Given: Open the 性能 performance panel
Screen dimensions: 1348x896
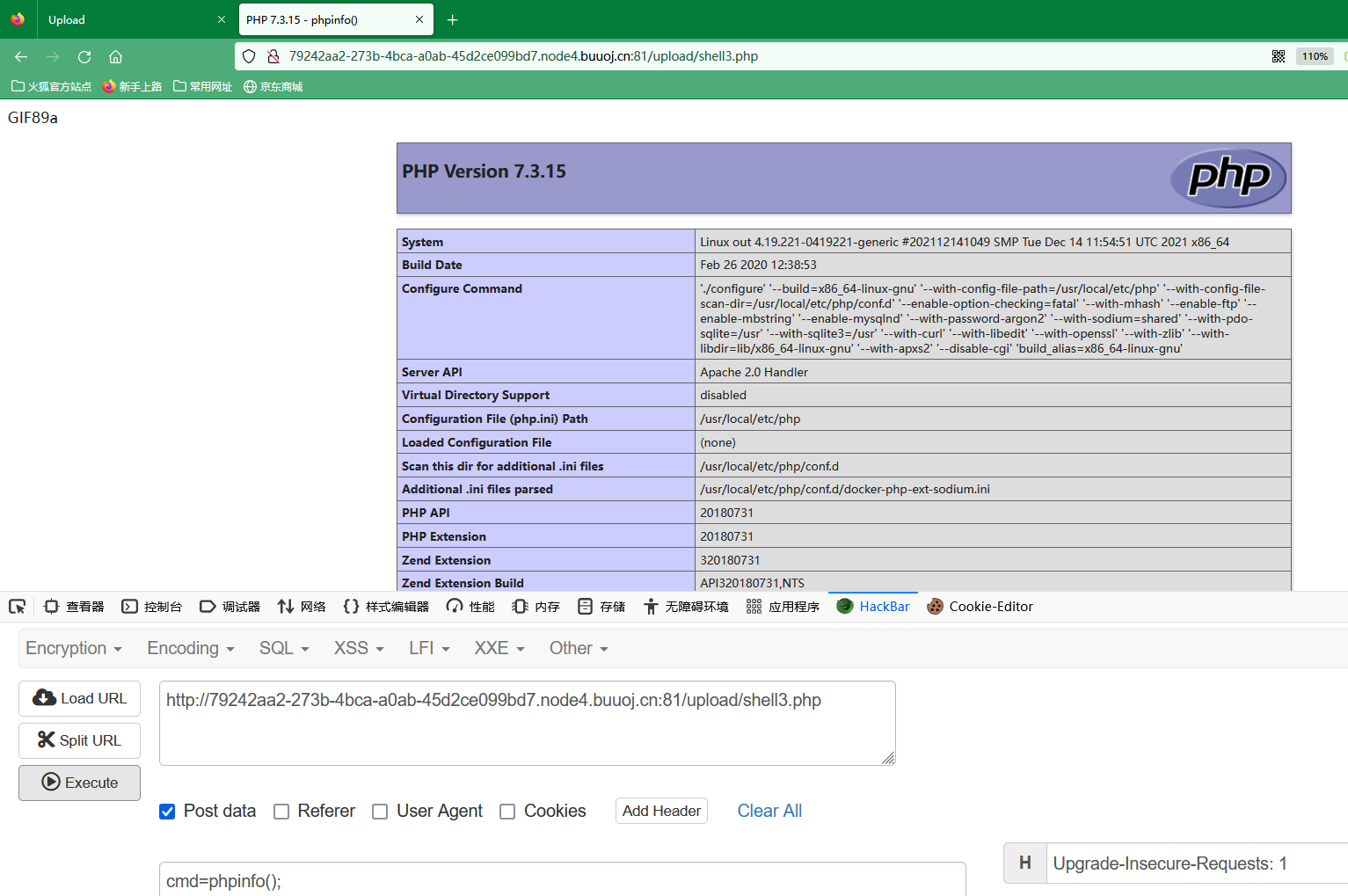Looking at the screenshot, I should 470,607.
